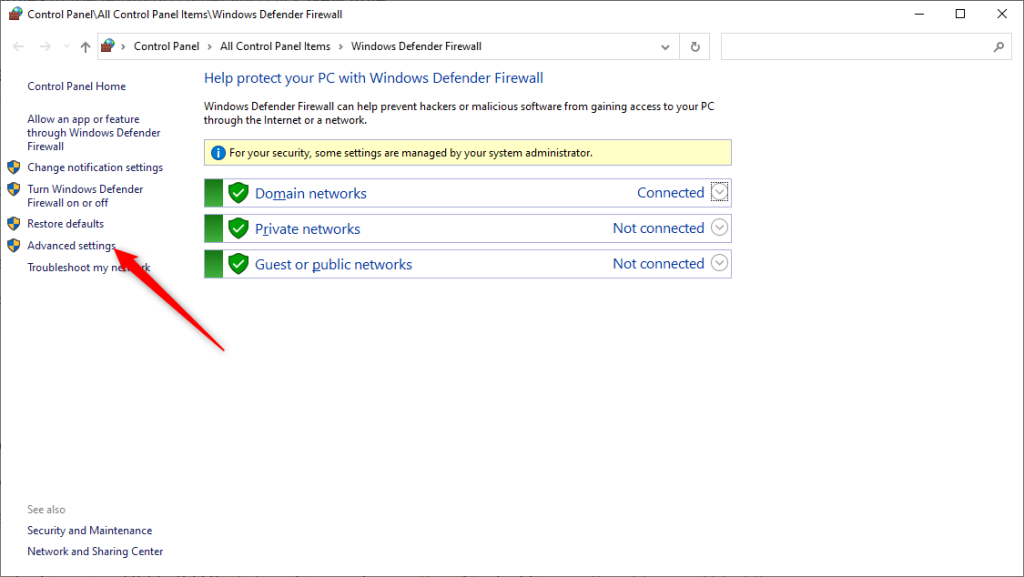Screen dimensions: 1024x577
Task: Click the green shield beside Private networks
Action: 238,228
